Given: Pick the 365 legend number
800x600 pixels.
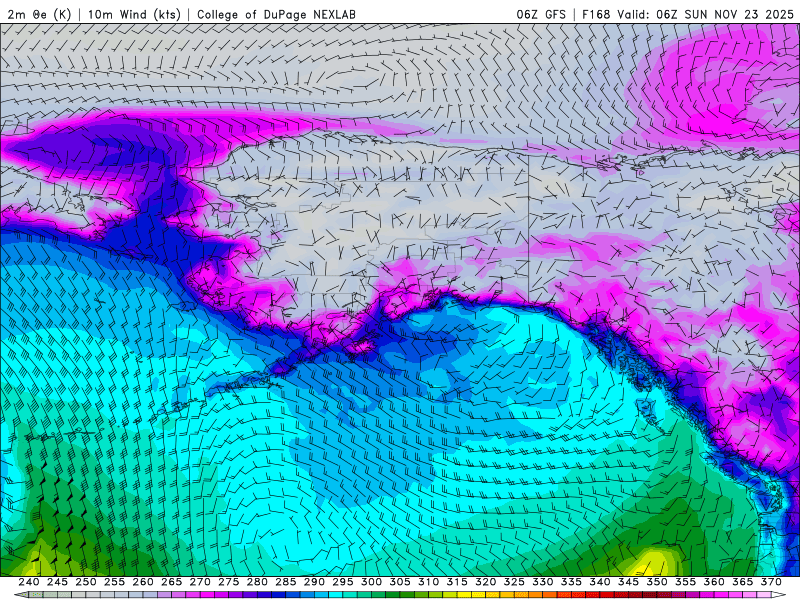Looking at the screenshot, I should pos(743,582).
